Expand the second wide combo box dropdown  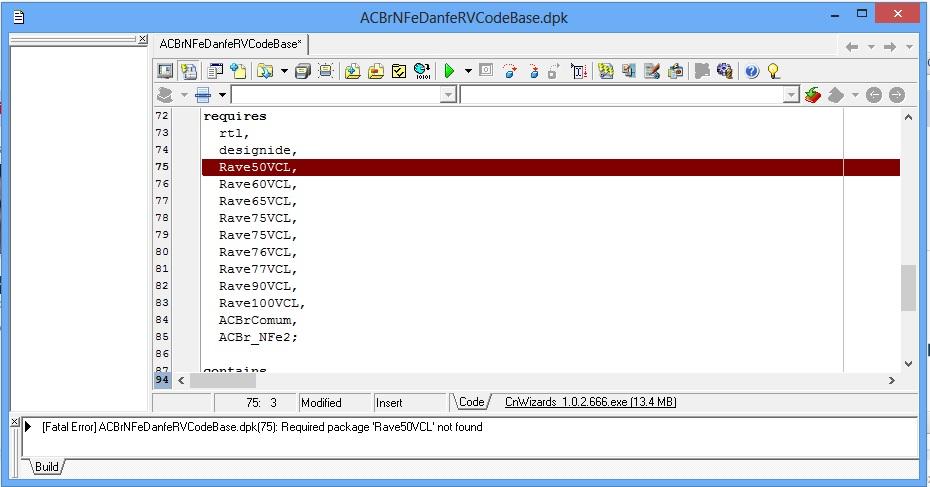791,95
